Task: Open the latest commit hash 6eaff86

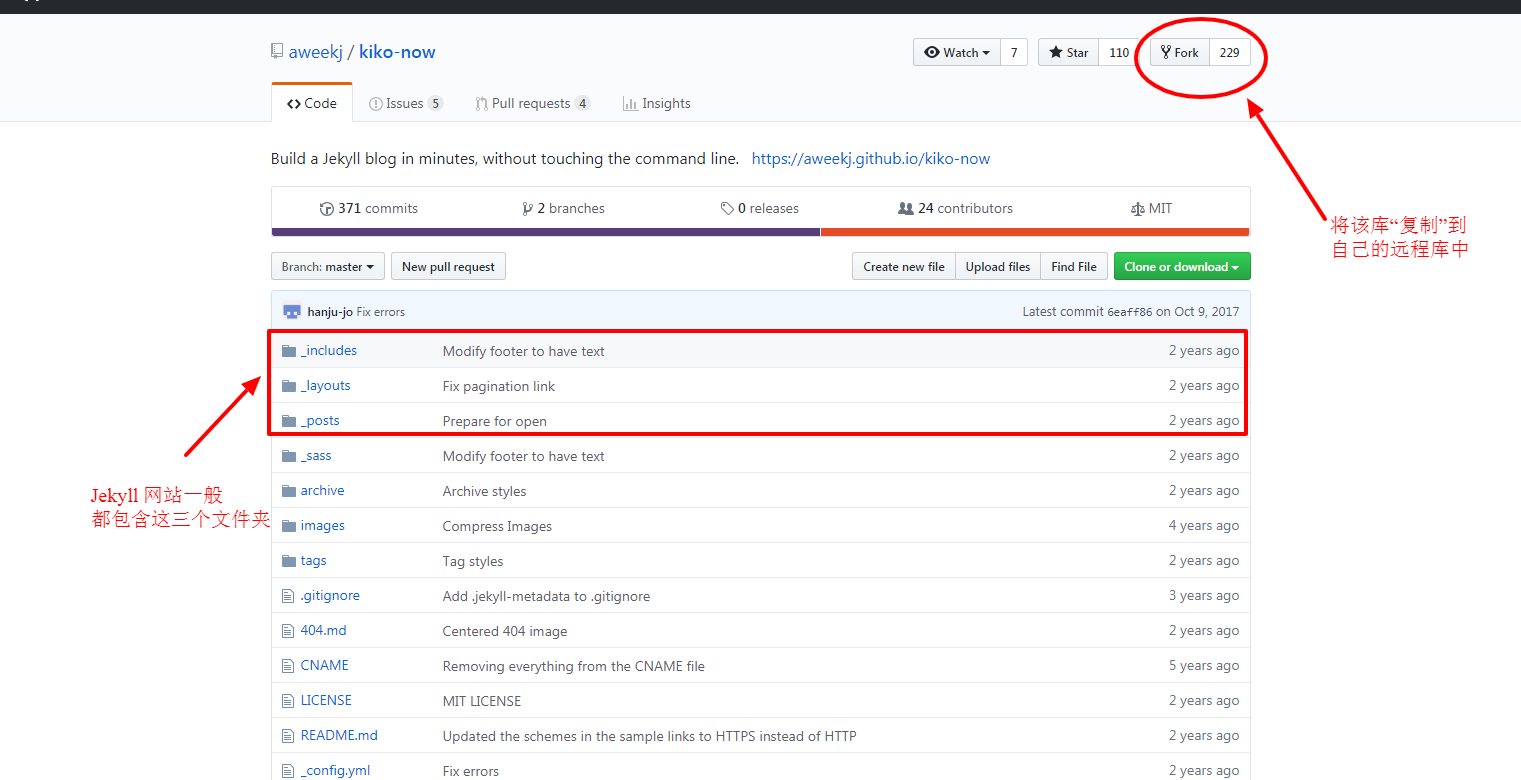Action: 1130,312
